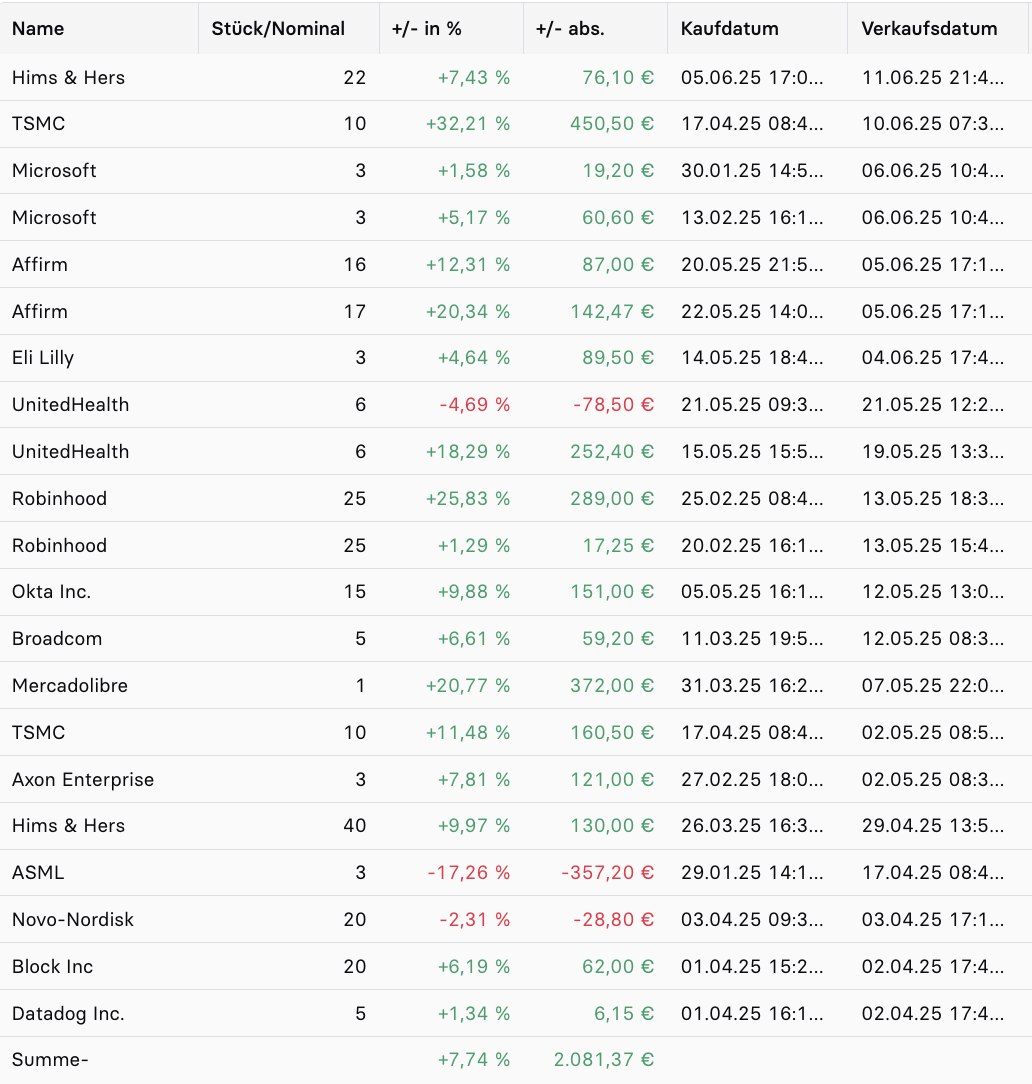Image resolution: width=1032 pixels, height=1084 pixels.
Task: Select the first Hims & Hers row
Action: coord(516,77)
